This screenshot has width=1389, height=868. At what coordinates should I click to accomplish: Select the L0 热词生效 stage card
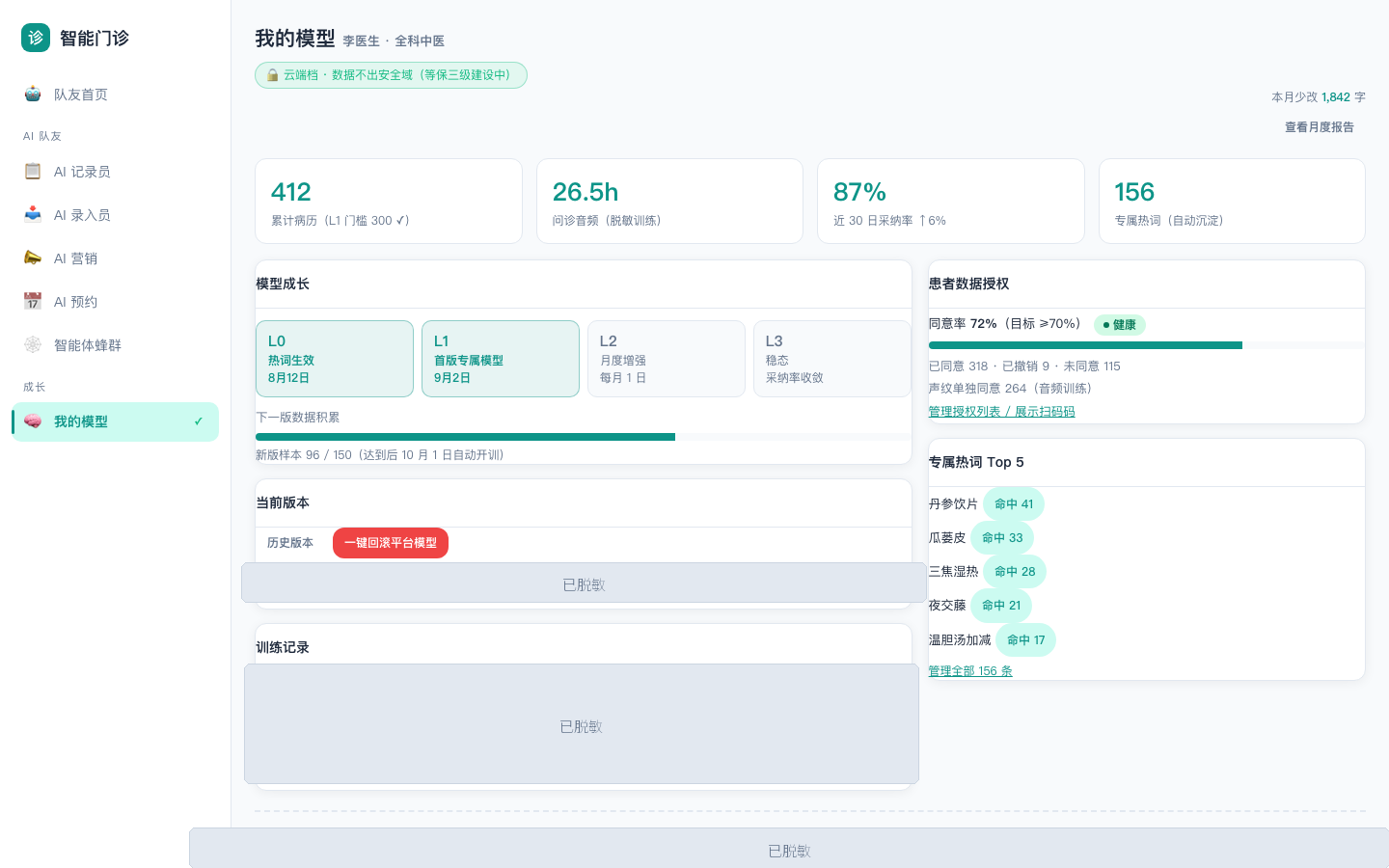[x=335, y=359]
